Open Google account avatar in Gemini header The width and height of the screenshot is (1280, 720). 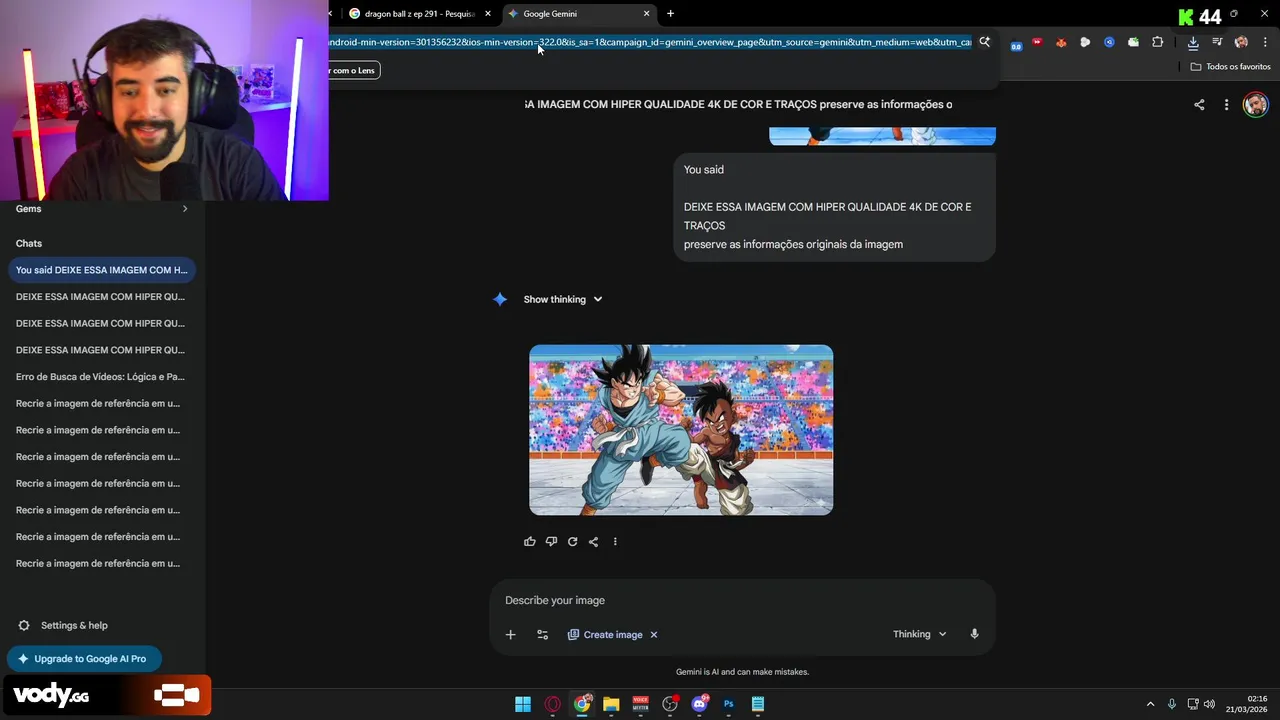(1255, 105)
